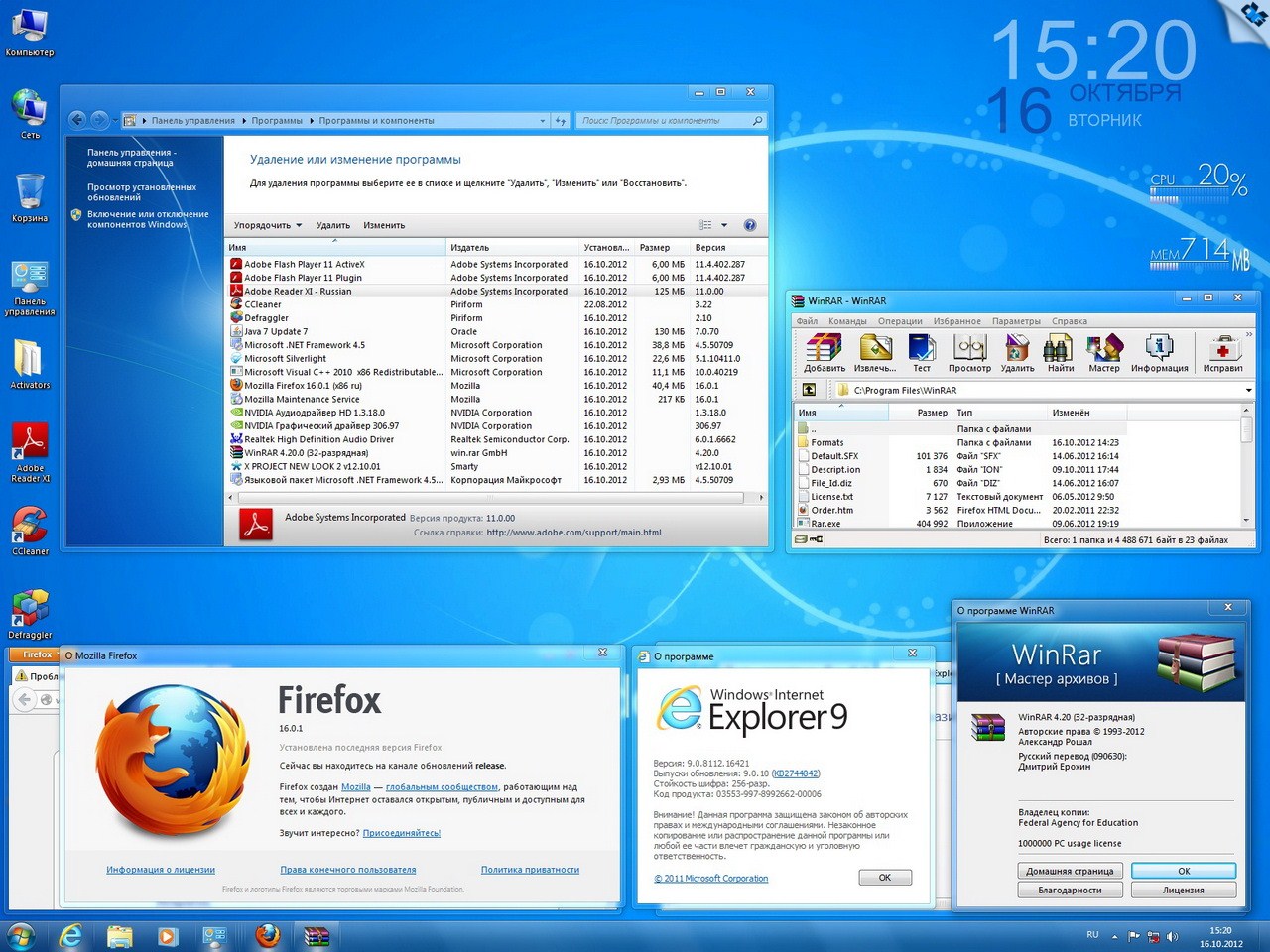Viewport: 1270px width, 952px height.
Task: Open the Сеть network desktop icon
Action: pos(30,113)
